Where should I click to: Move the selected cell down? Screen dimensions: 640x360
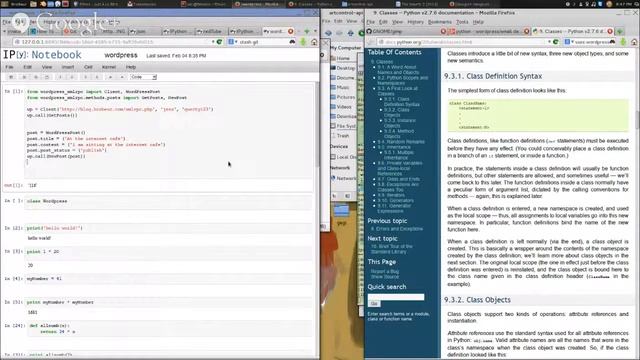point(72,77)
